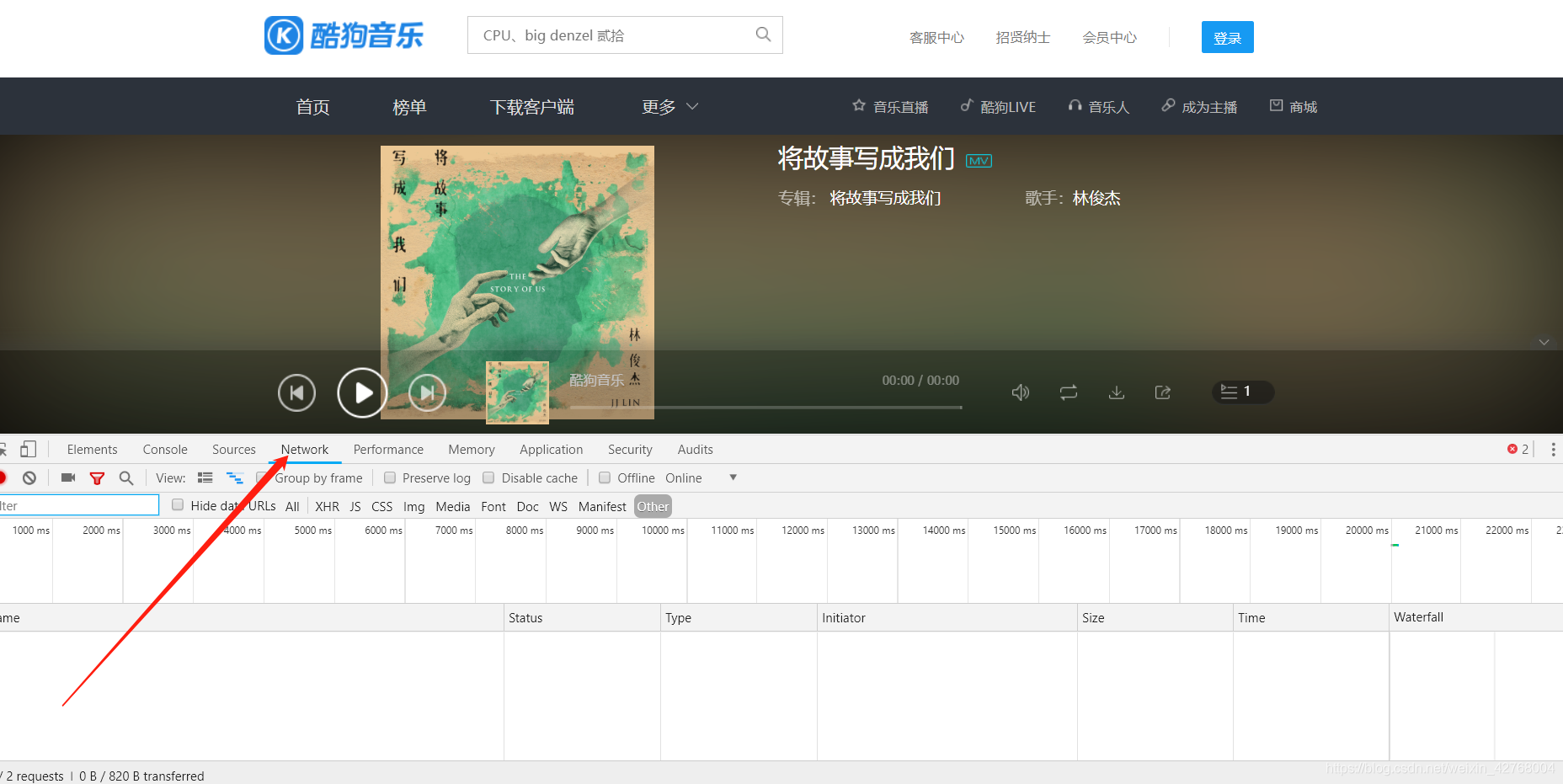Switch to the Application tab

[552, 450]
